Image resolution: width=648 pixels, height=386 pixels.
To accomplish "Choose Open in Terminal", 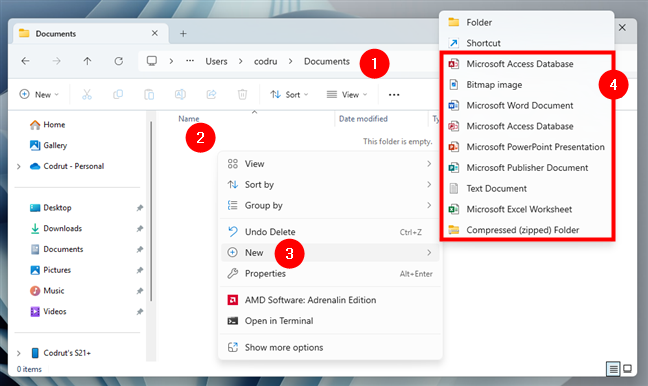I will pos(330,321).
